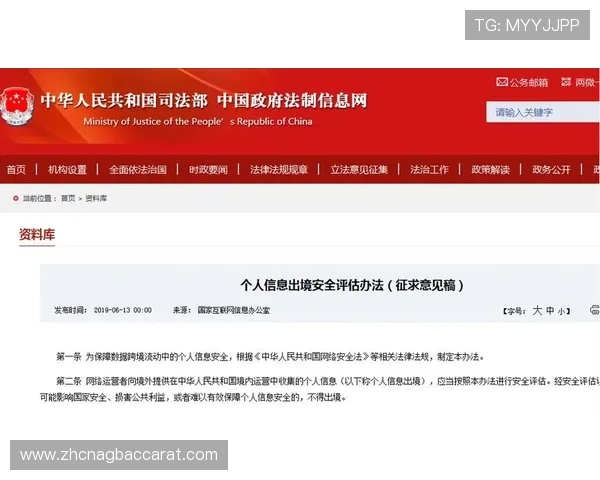Click the 中华人民共和国司法部 site title
Viewport: 600px width, 480px height.
pyautogui.click(x=124, y=101)
